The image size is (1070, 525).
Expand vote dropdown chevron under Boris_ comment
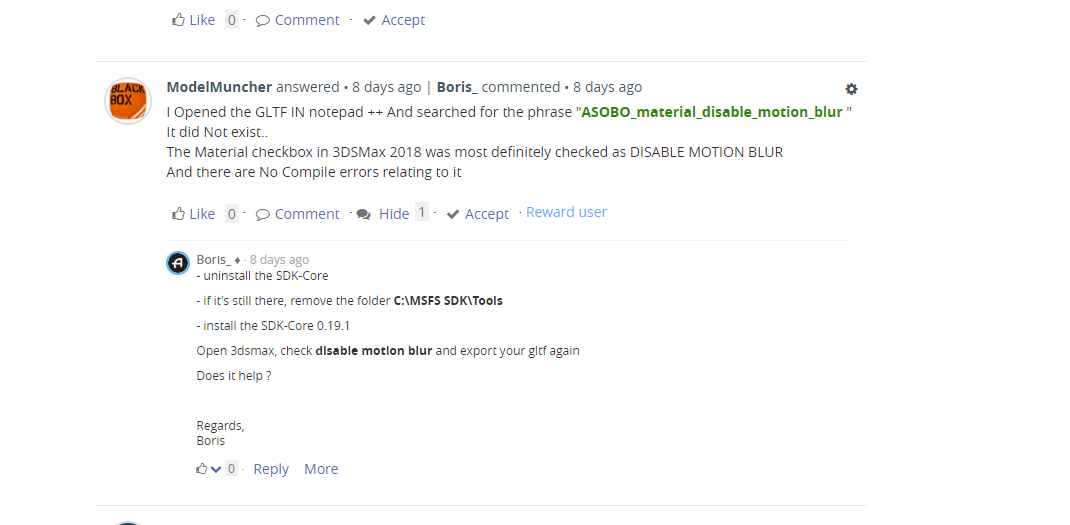tap(216, 469)
